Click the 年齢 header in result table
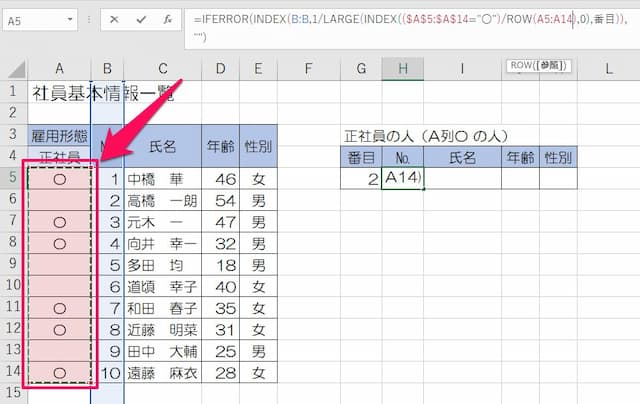This screenshot has height=404, width=640. coord(520,158)
